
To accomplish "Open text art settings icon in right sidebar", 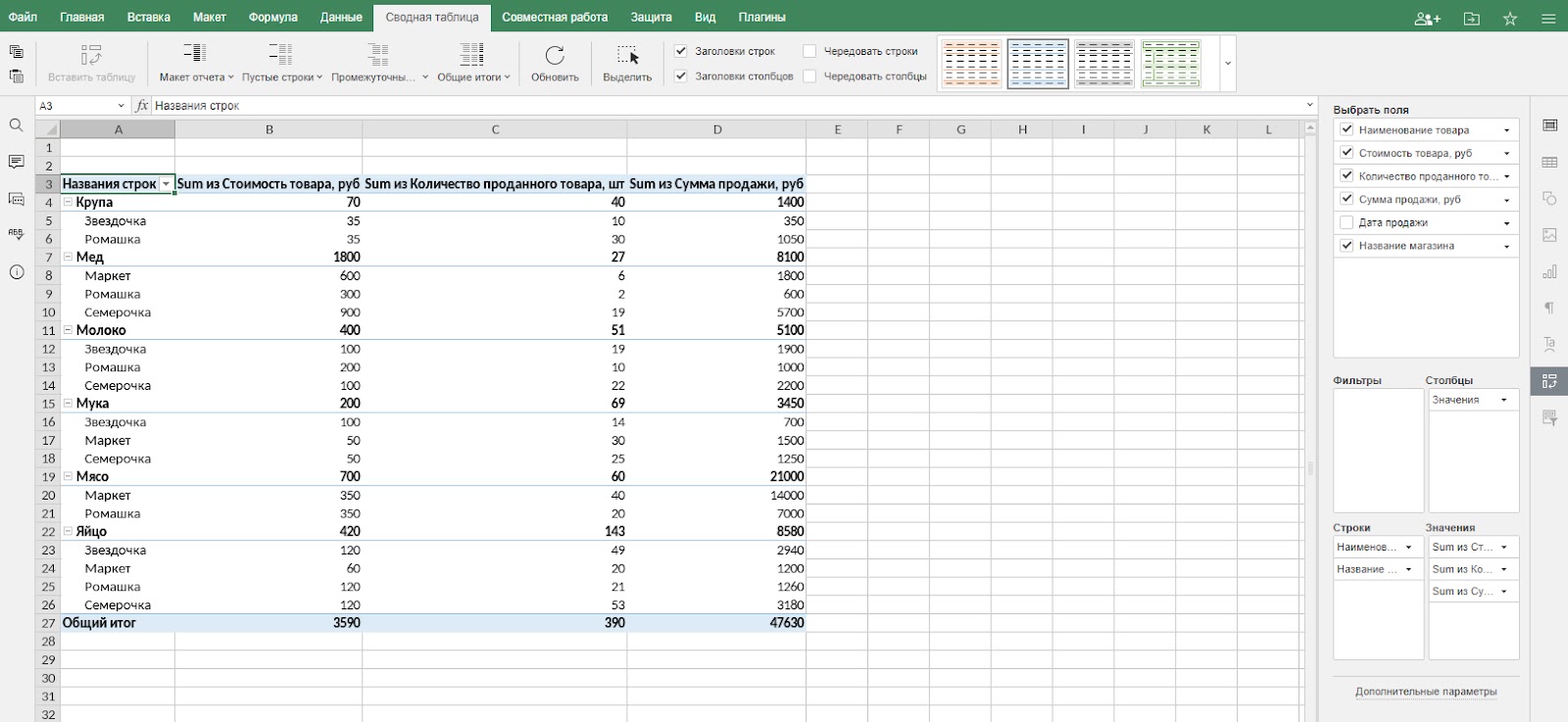I will click(x=1549, y=344).
